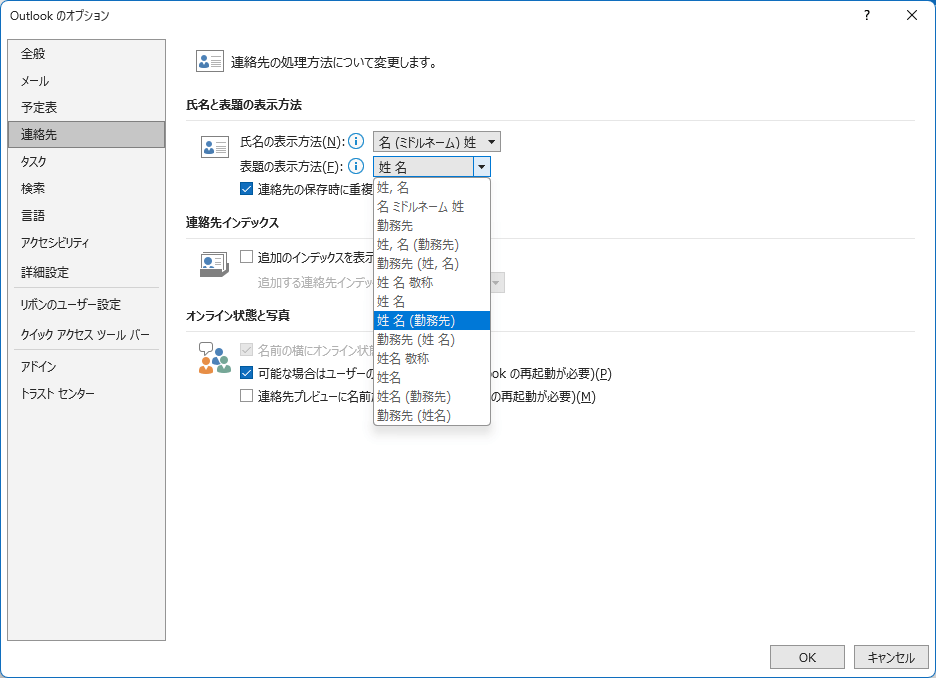Select 姓名 敬称 option
Screen dimensions: 936x678
432,359
